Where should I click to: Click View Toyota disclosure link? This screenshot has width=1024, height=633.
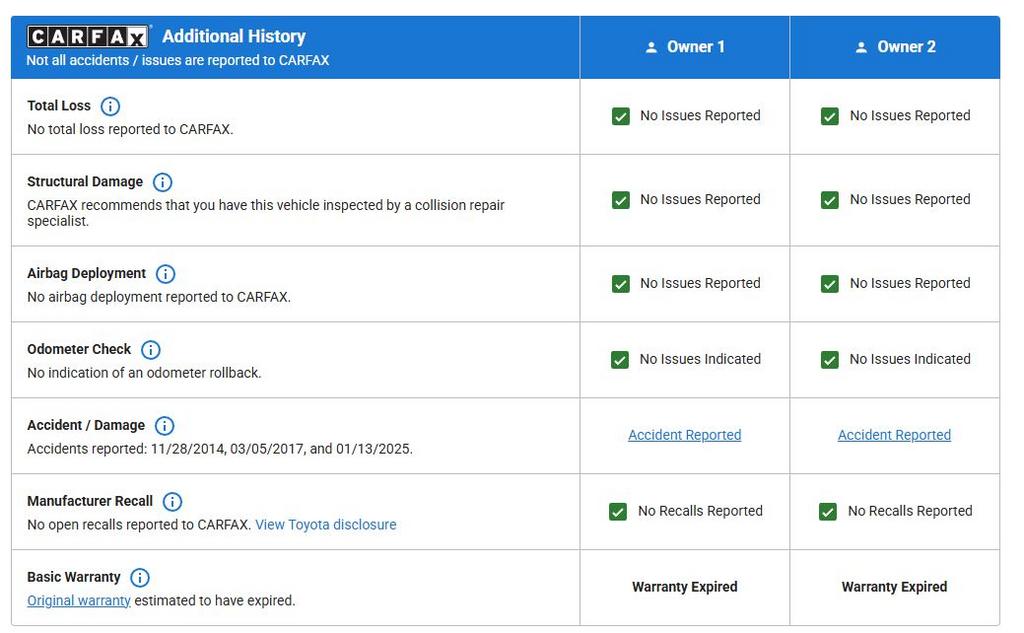326,525
